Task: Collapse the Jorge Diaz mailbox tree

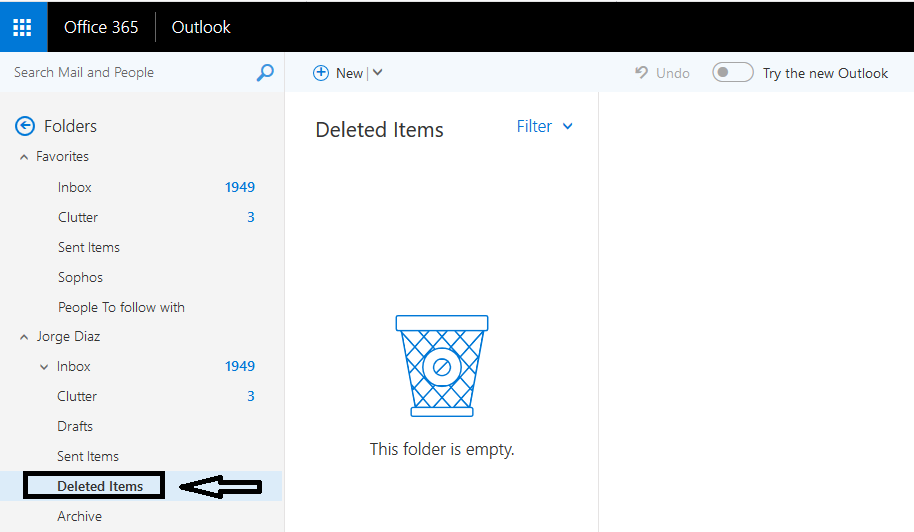Action: (x=24, y=337)
